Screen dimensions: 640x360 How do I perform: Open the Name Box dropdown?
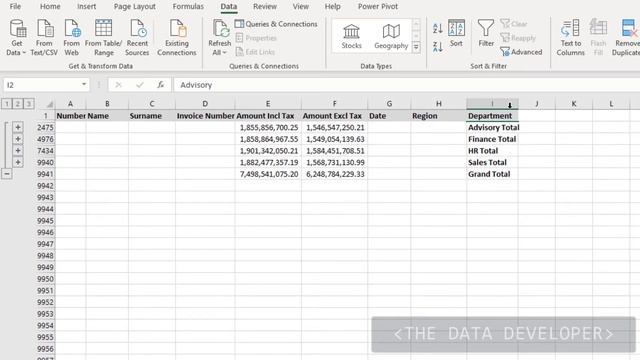(84, 84)
